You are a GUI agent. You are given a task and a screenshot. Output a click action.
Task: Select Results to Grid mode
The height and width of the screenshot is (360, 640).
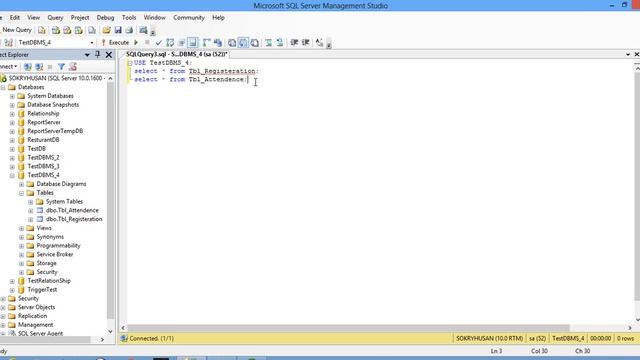point(243,42)
